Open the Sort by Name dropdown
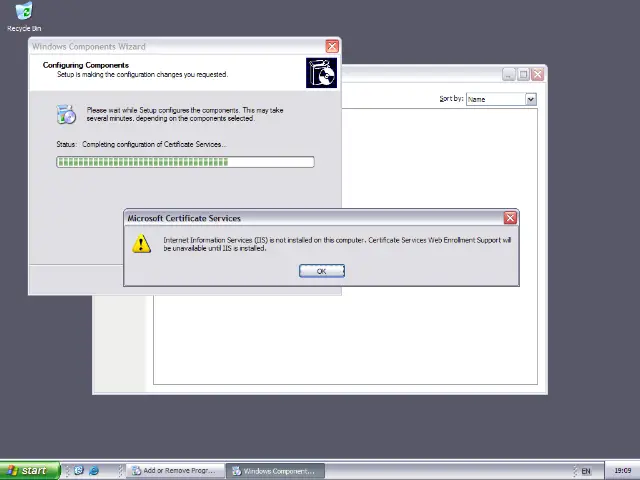Image resolution: width=640 pixels, height=480 pixels. click(501, 99)
